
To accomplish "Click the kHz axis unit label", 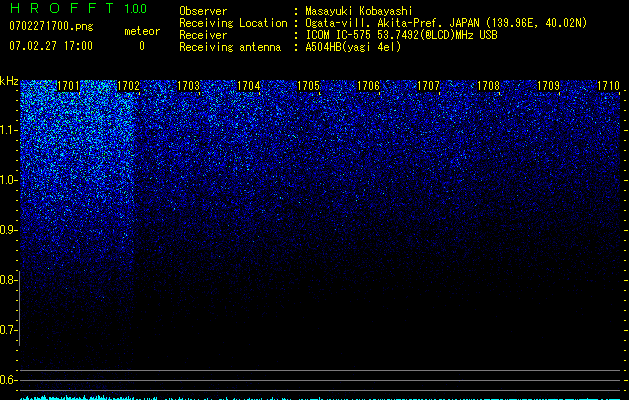I will click(9, 81).
